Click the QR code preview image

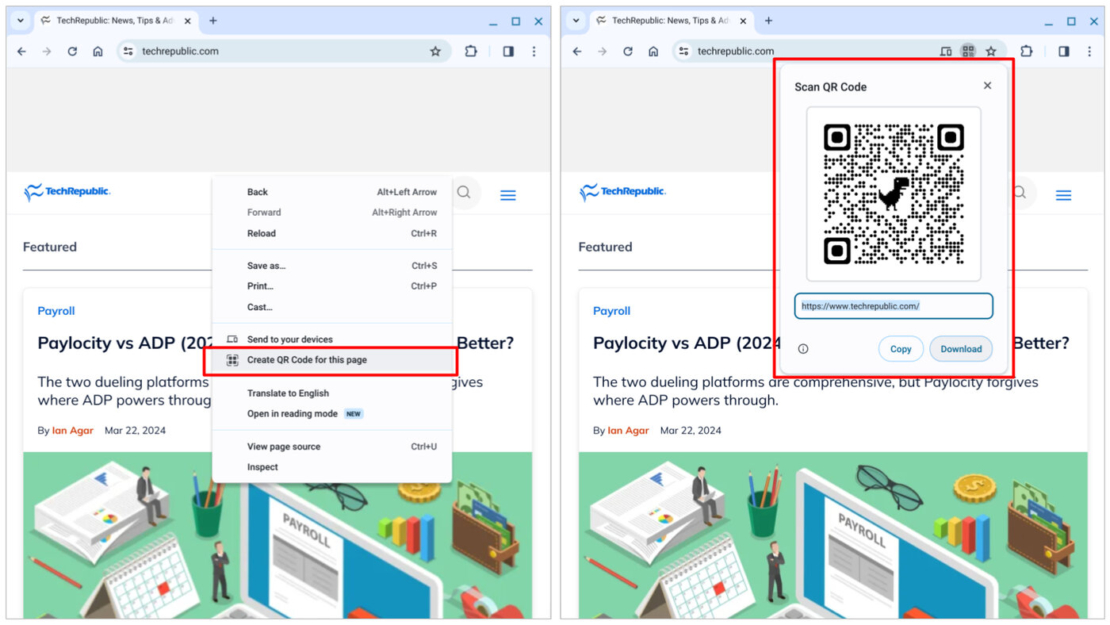[892, 193]
